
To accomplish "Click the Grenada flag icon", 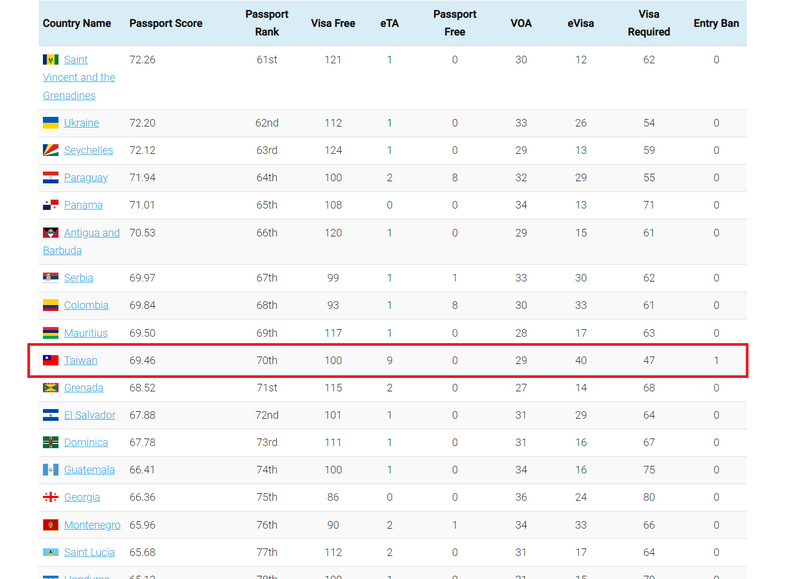I will point(50,388).
